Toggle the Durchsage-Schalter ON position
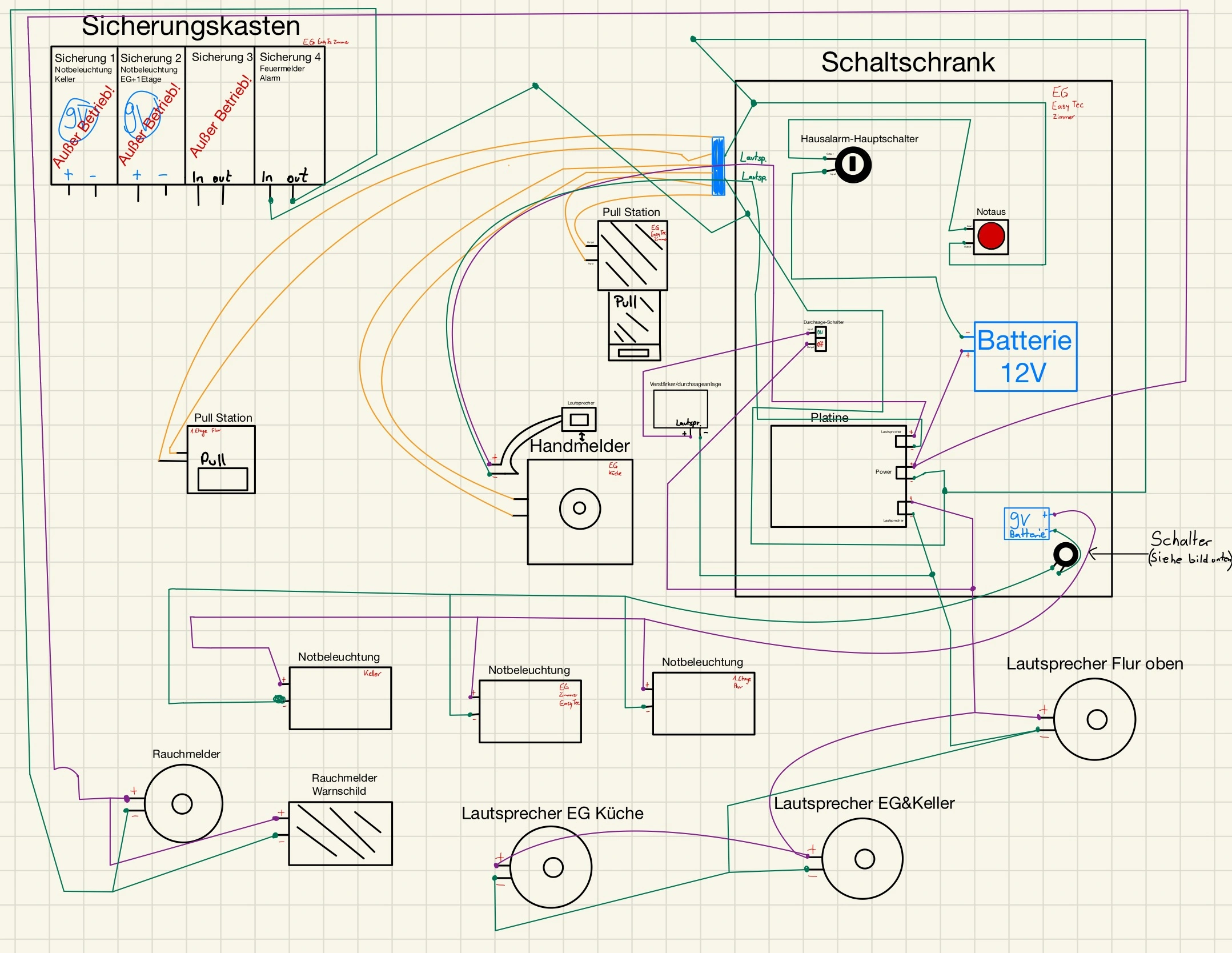1232x953 pixels. tap(820, 333)
